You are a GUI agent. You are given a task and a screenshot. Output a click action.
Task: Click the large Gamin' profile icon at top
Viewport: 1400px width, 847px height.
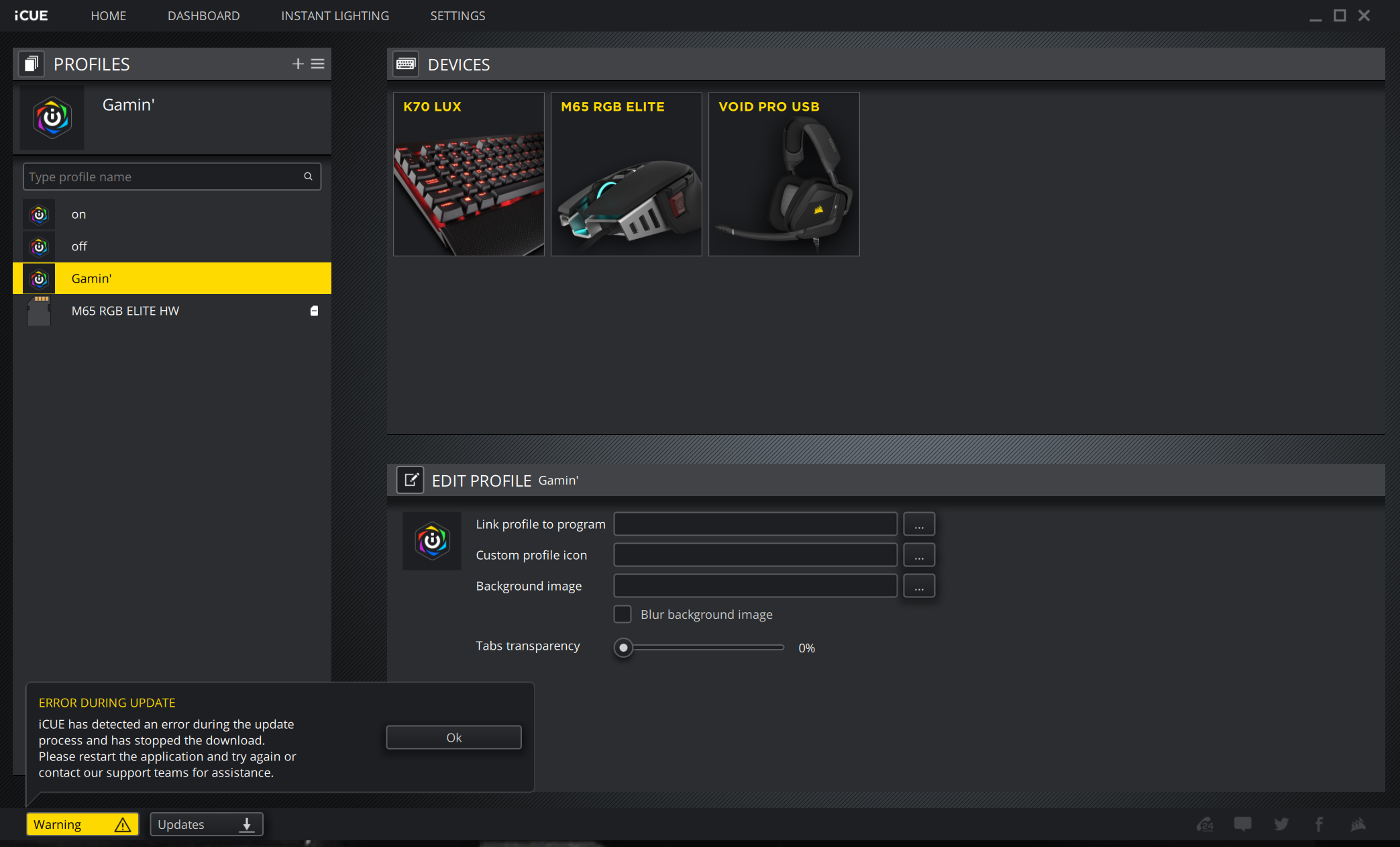(52, 118)
